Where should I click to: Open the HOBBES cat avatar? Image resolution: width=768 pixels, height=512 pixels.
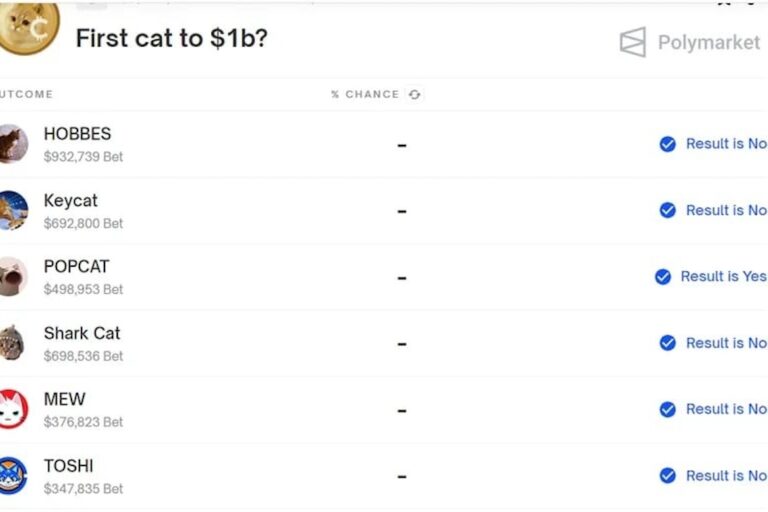(14, 144)
